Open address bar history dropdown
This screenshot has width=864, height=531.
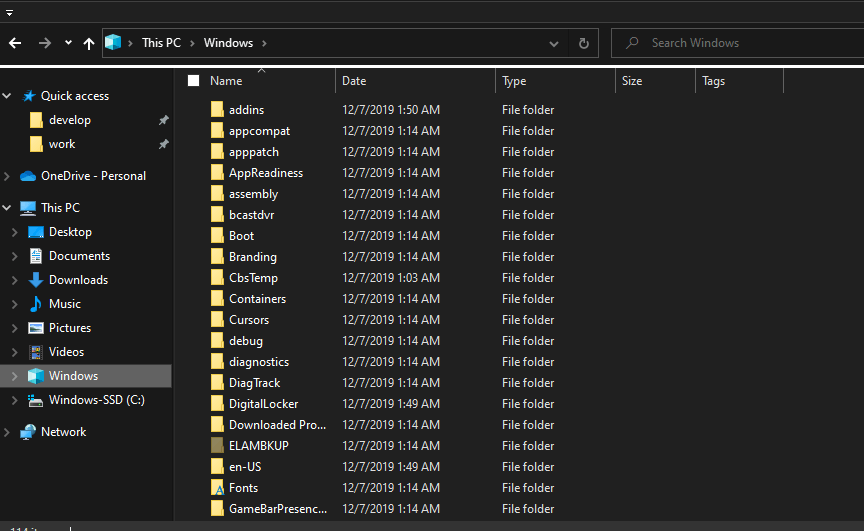(554, 44)
